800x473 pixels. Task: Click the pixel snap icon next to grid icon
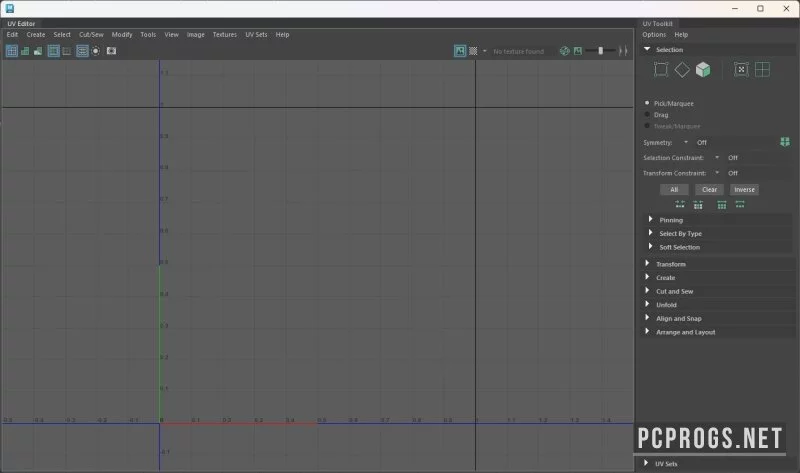click(67, 51)
